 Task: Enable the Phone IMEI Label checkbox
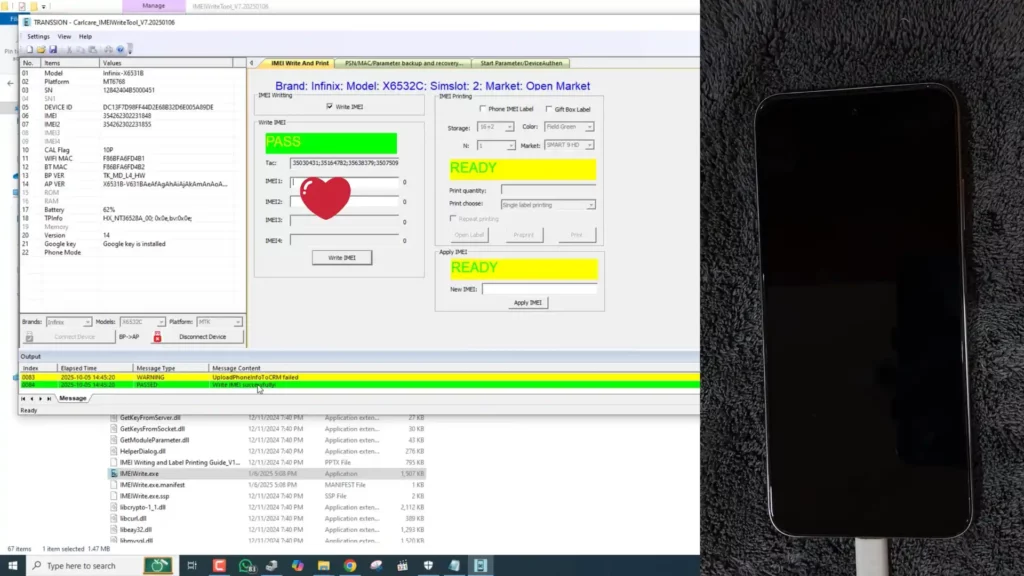click(481, 109)
